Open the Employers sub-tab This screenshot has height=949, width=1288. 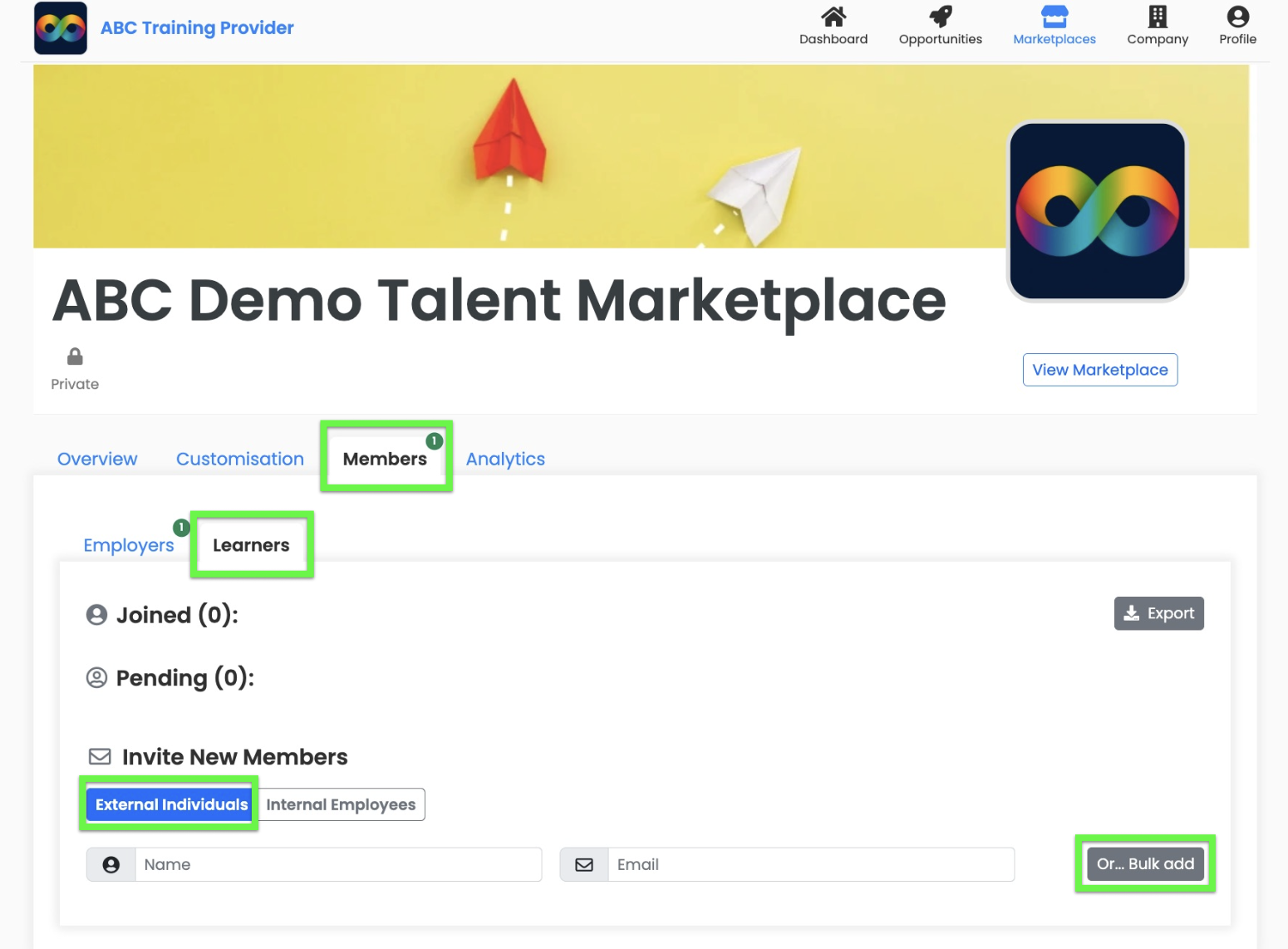(129, 546)
